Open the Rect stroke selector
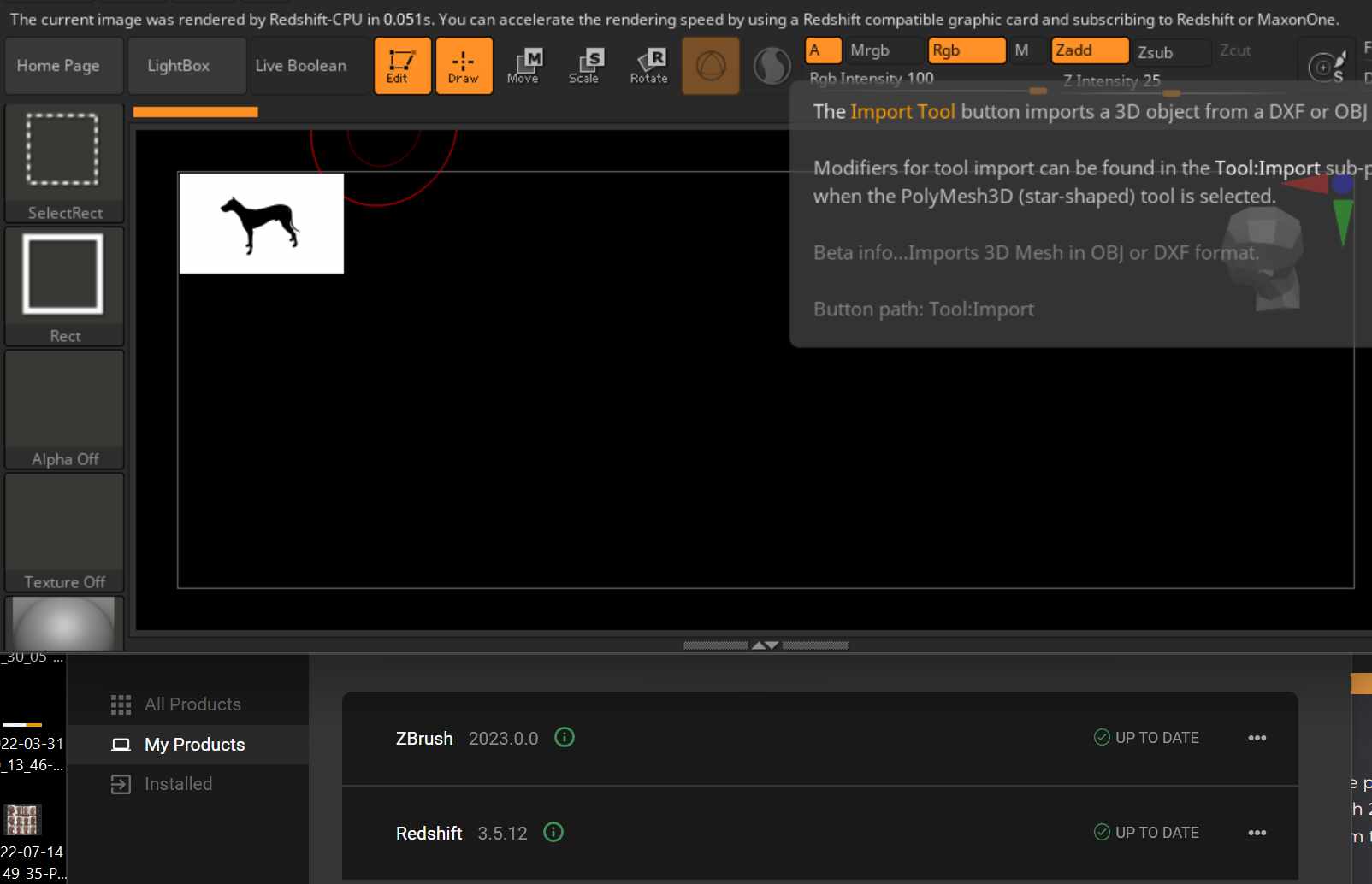 pos(64,286)
